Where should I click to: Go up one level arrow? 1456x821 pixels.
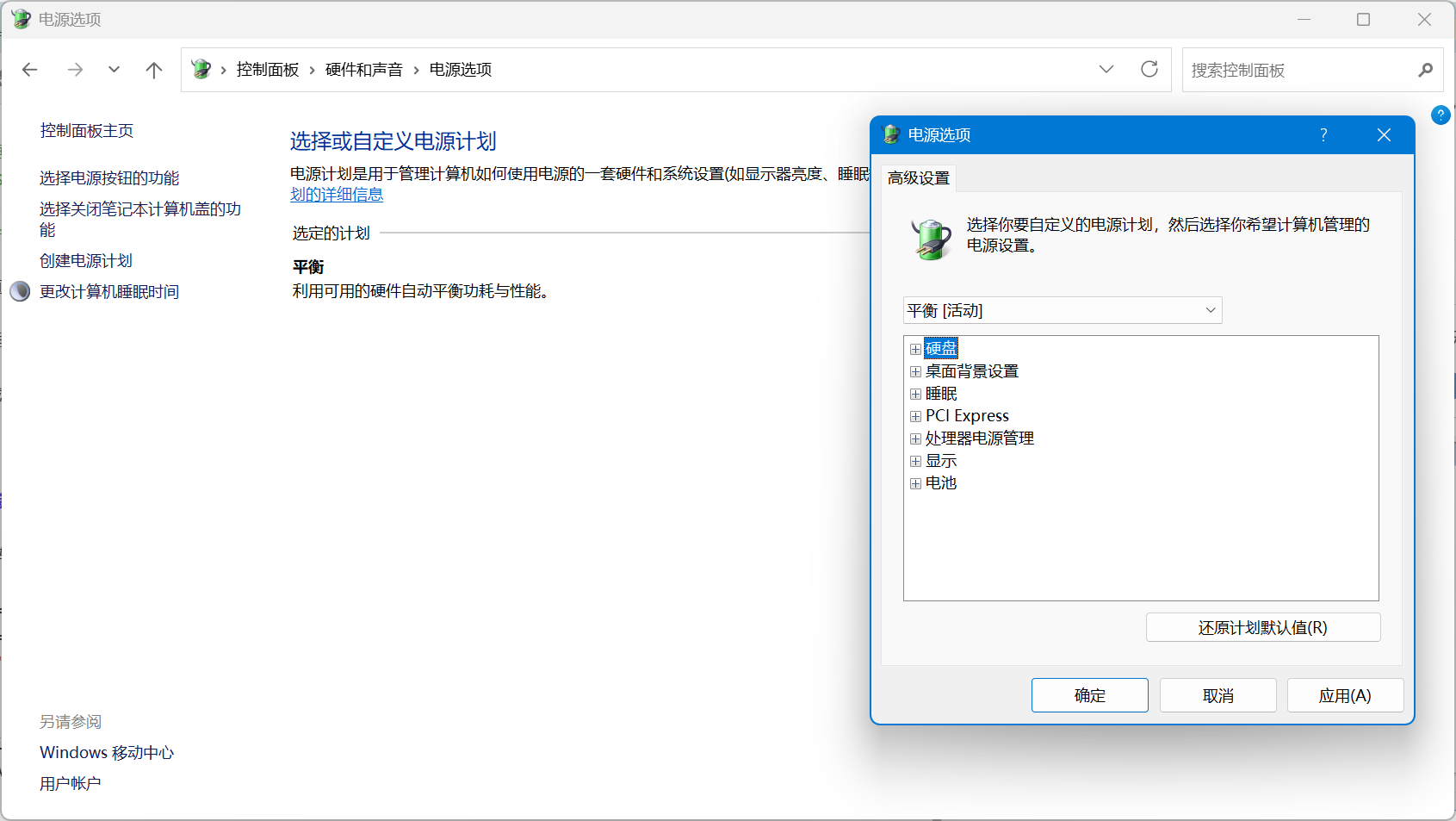click(x=154, y=70)
